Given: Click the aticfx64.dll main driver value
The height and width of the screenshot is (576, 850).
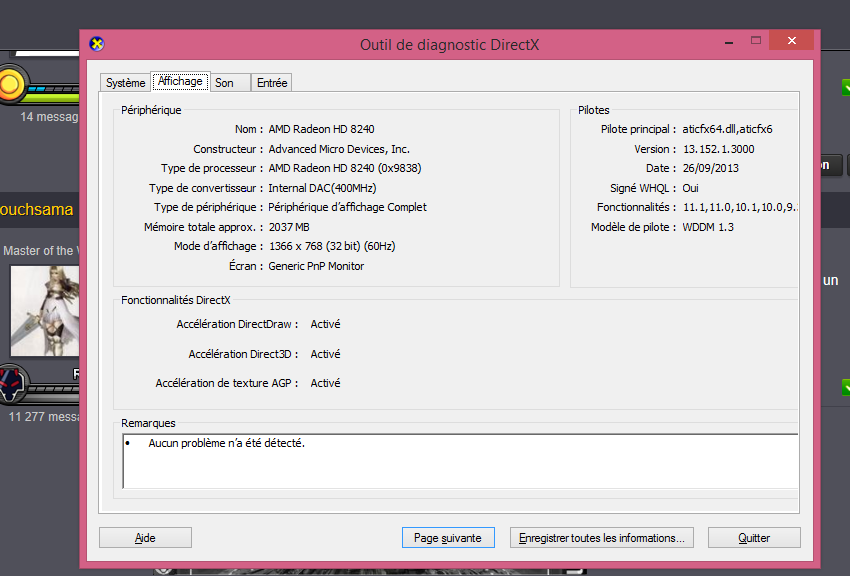Looking at the screenshot, I should point(727,129).
